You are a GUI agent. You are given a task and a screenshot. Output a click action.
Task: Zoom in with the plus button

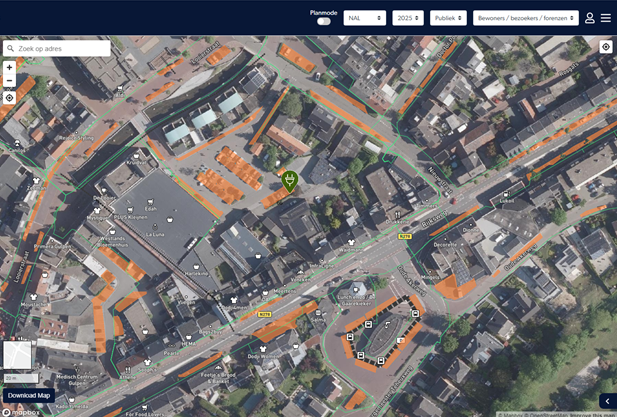click(x=9, y=67)
